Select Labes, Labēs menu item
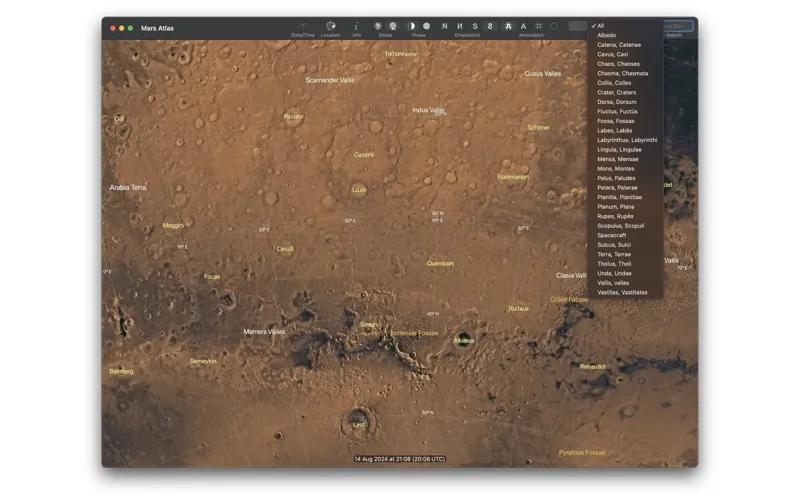This screenshot has width=800, height=500. point(626,131)
